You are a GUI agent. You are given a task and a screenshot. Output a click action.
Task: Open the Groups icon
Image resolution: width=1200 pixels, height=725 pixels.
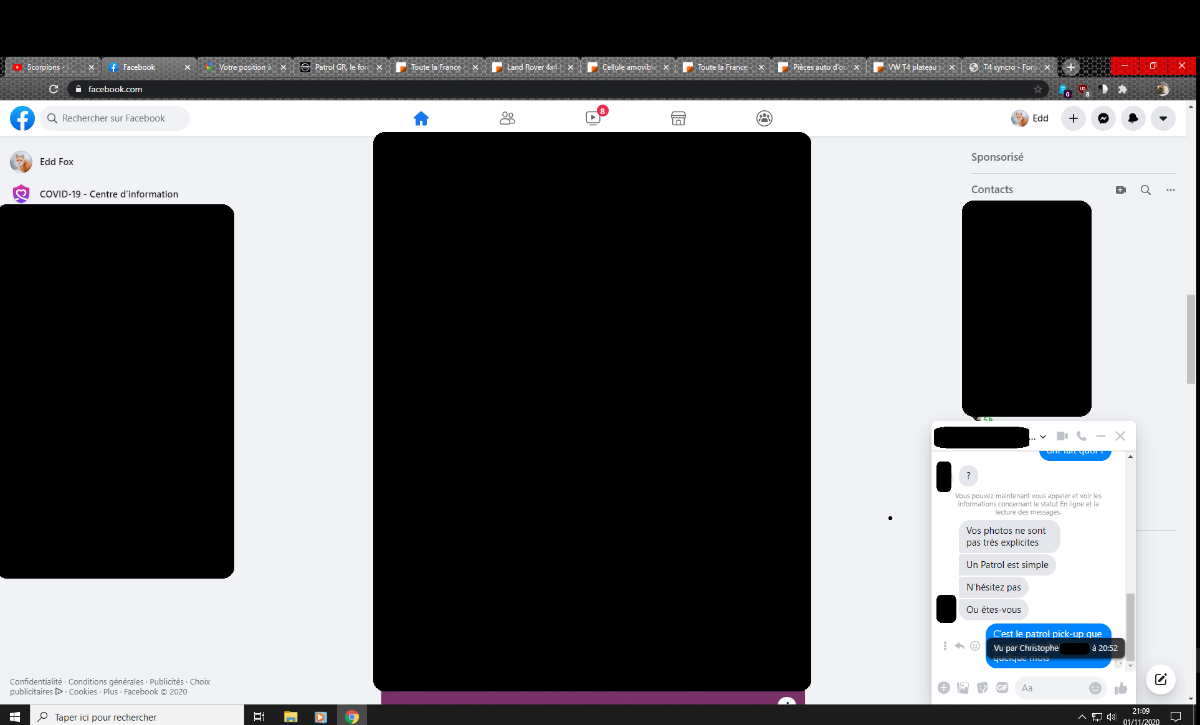[x=764, y=118]
